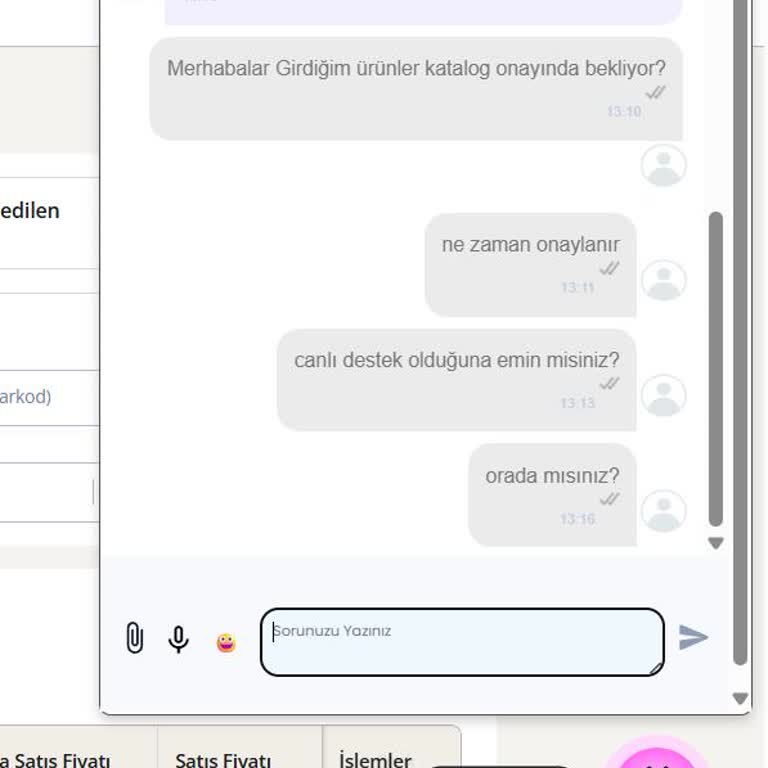The height and width of the screenshot is (768, 768).
Task: Click the "İşlemler" column header
Action: (x=375, y=759)
